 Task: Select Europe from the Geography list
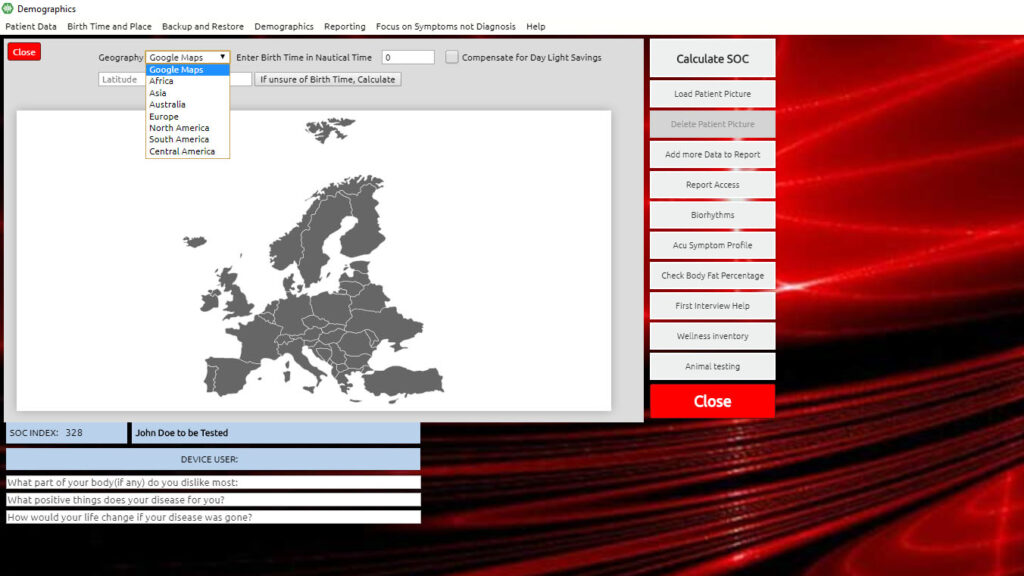pyautogui.click(x=164, y=117)
